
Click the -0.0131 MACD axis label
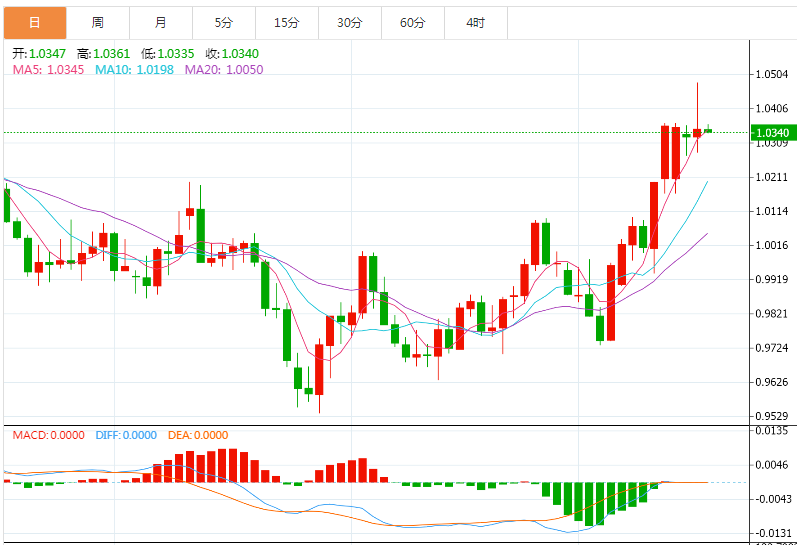pyautogui.click(x=772, y=533)
